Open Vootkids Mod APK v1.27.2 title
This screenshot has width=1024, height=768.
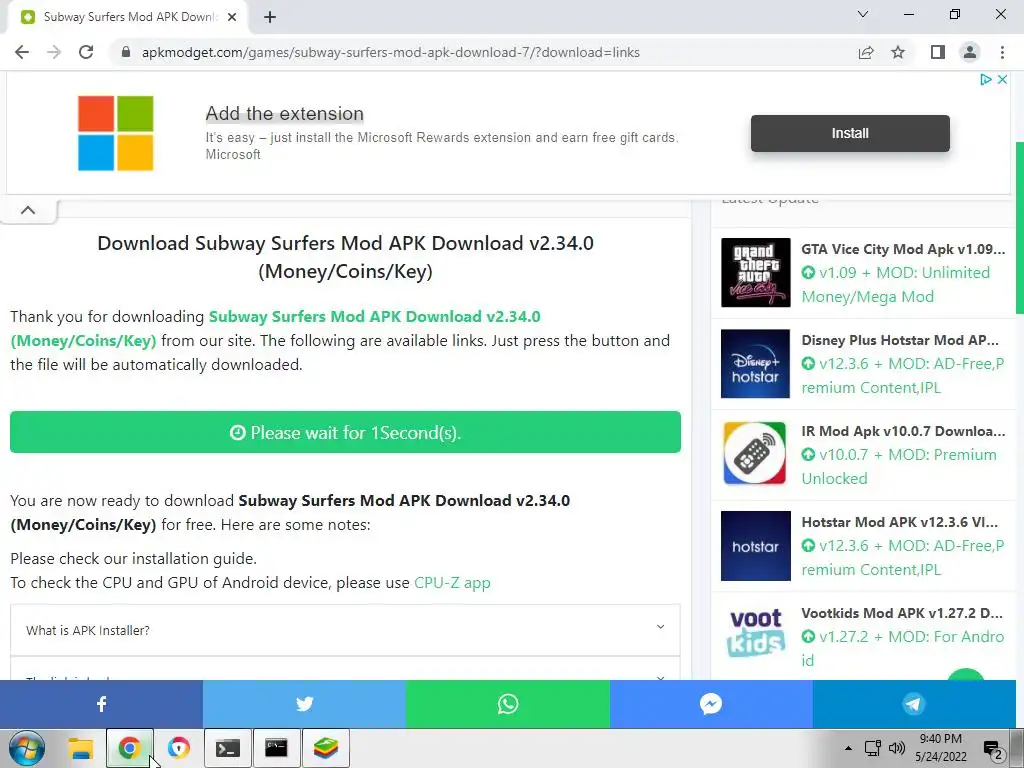(902, 613)
